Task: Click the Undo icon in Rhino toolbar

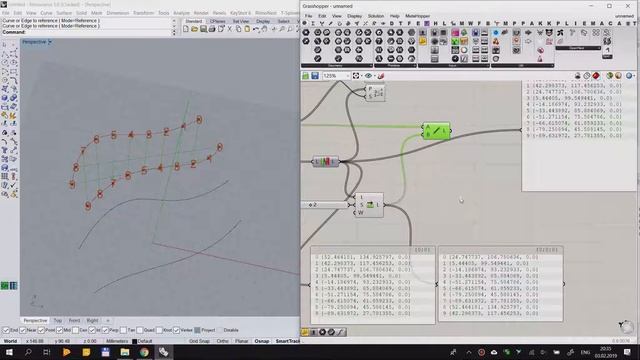Action: click(x=256, y=29)
